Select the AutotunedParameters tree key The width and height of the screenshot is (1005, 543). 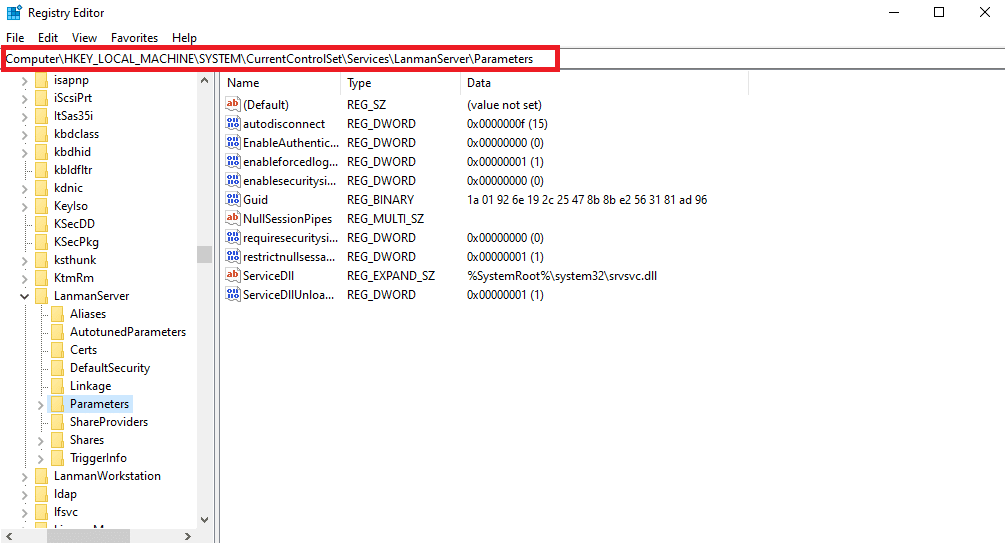(x=128, y=331)
